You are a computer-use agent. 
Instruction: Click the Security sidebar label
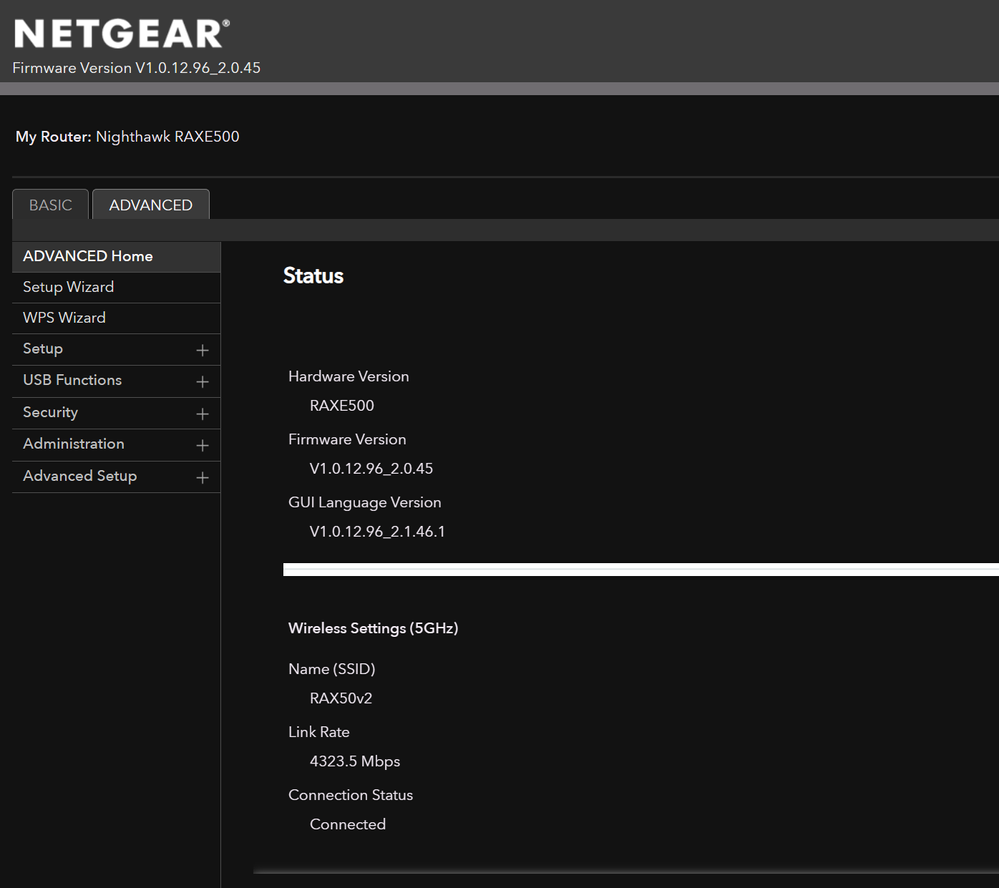[x=50, y=412]
